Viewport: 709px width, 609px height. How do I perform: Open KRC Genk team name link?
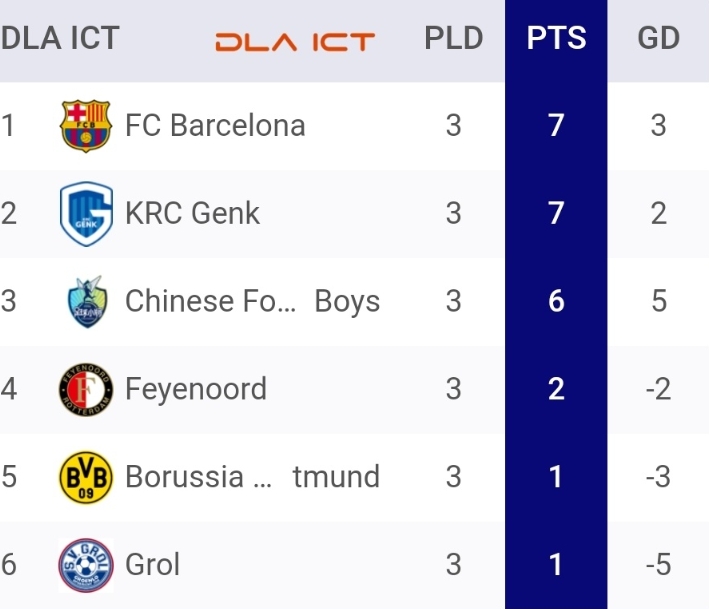(x=193, y=213)
